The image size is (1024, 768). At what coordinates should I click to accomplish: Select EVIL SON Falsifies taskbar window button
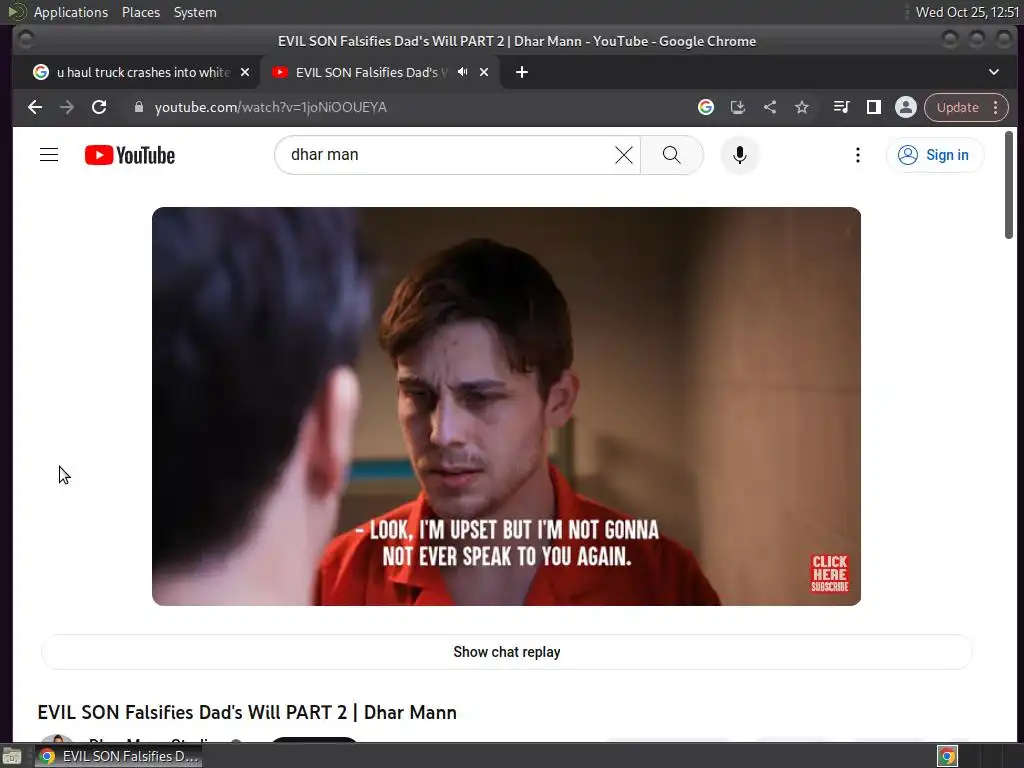pyautogui.click(x=119, y=756)
